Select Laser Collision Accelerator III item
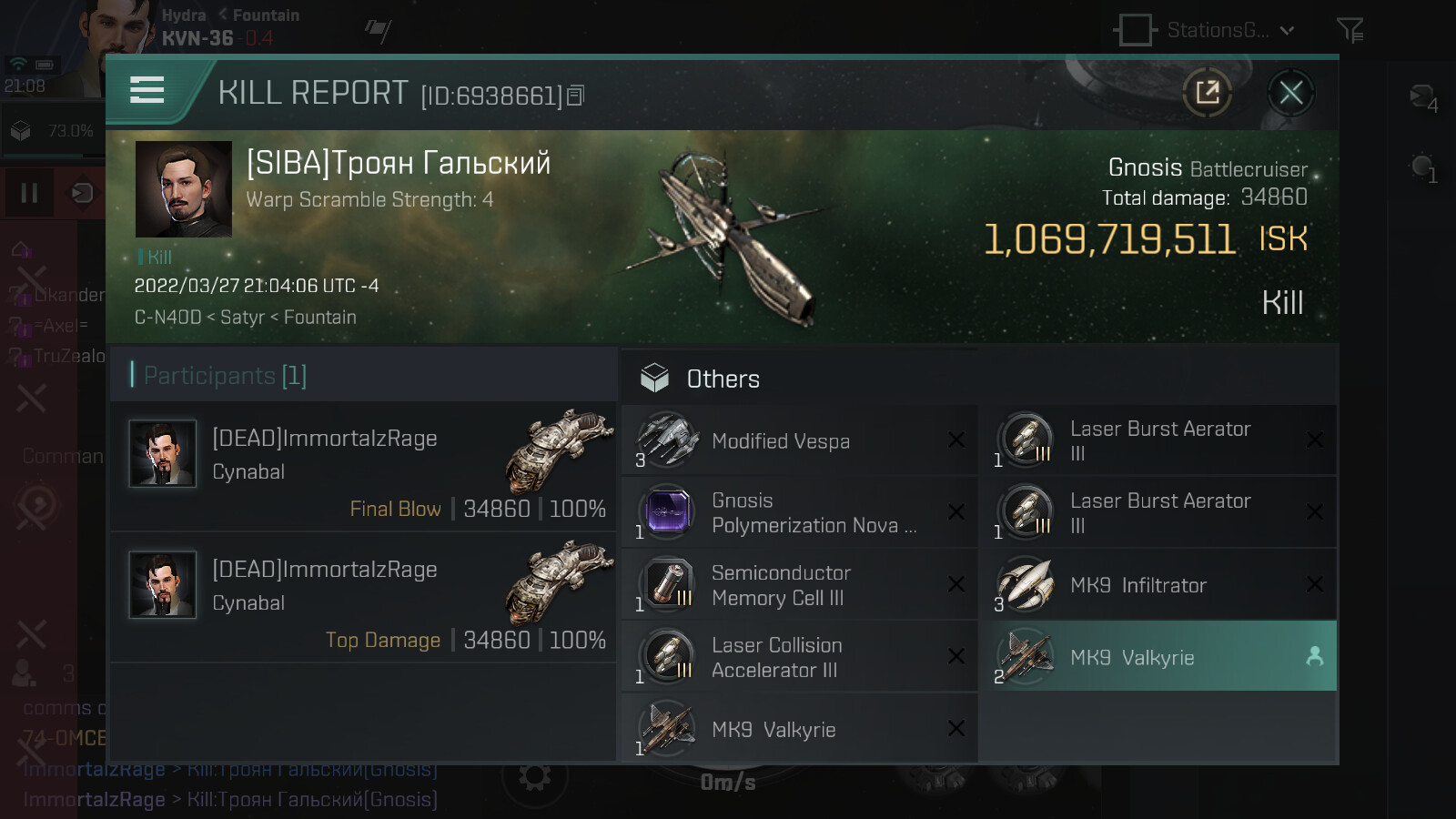This screenshot has width=1456, height=819. coord(799,657)
